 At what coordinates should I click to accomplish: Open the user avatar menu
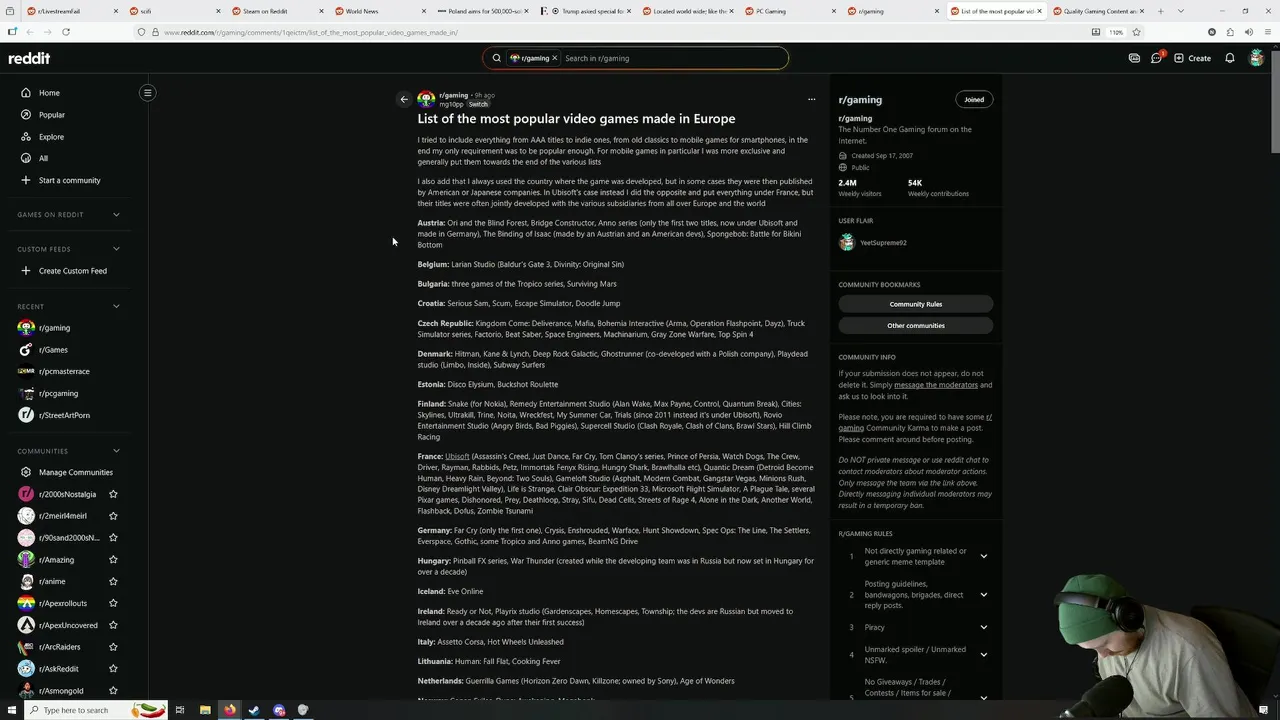point(1257,58)
